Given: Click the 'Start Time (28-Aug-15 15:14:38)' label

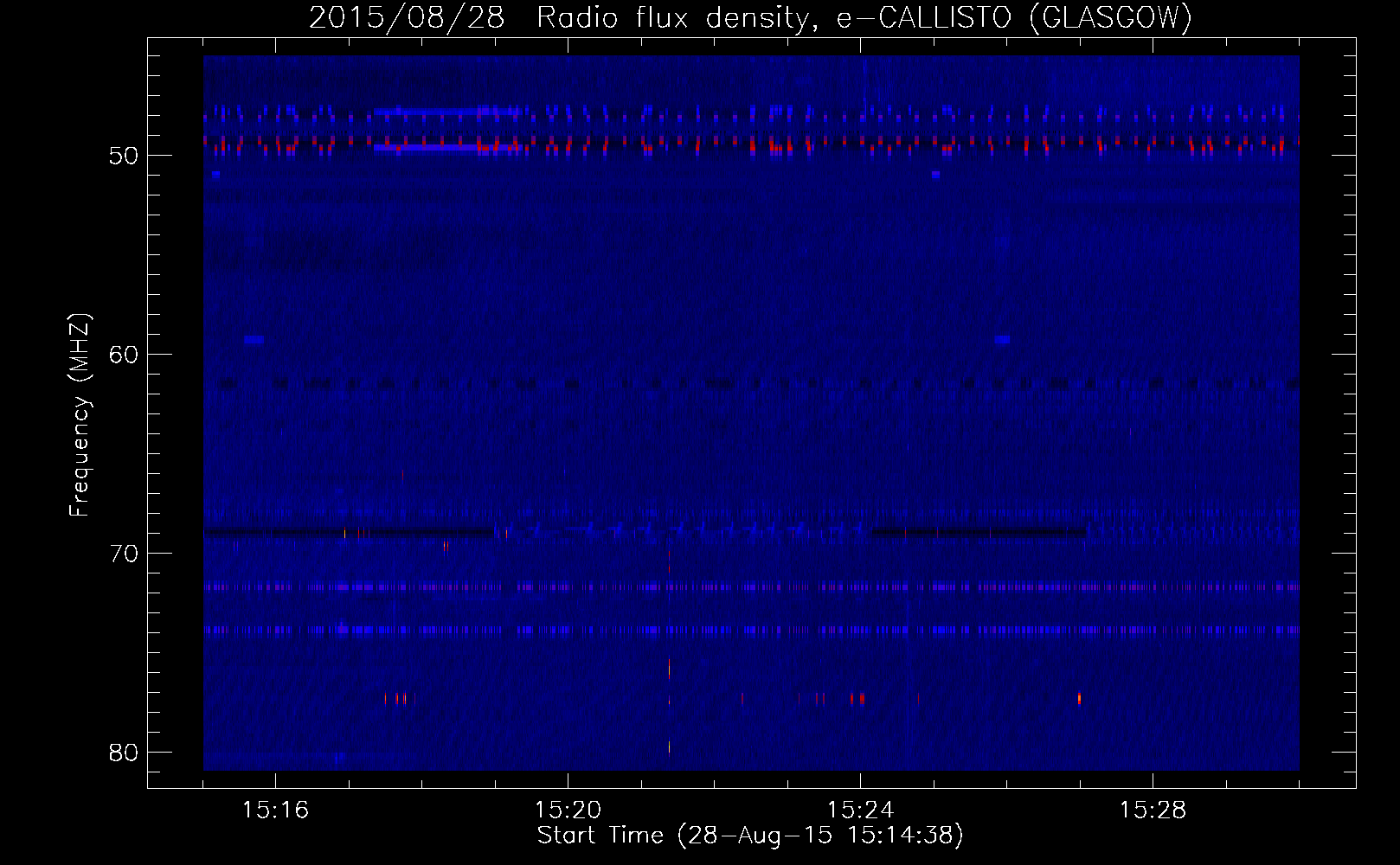Looking at the screenshot, I should pyautogui.click(x=750, y=836).
